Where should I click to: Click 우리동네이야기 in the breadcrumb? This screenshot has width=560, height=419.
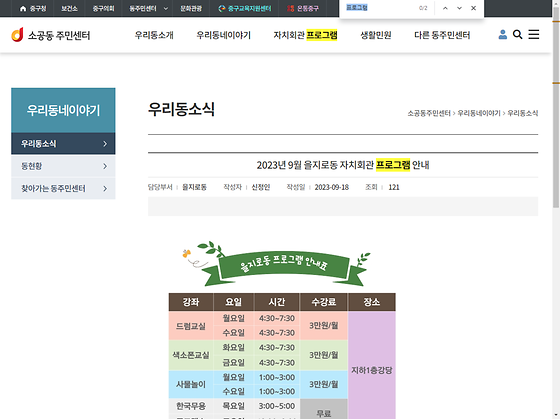point(479,113)
